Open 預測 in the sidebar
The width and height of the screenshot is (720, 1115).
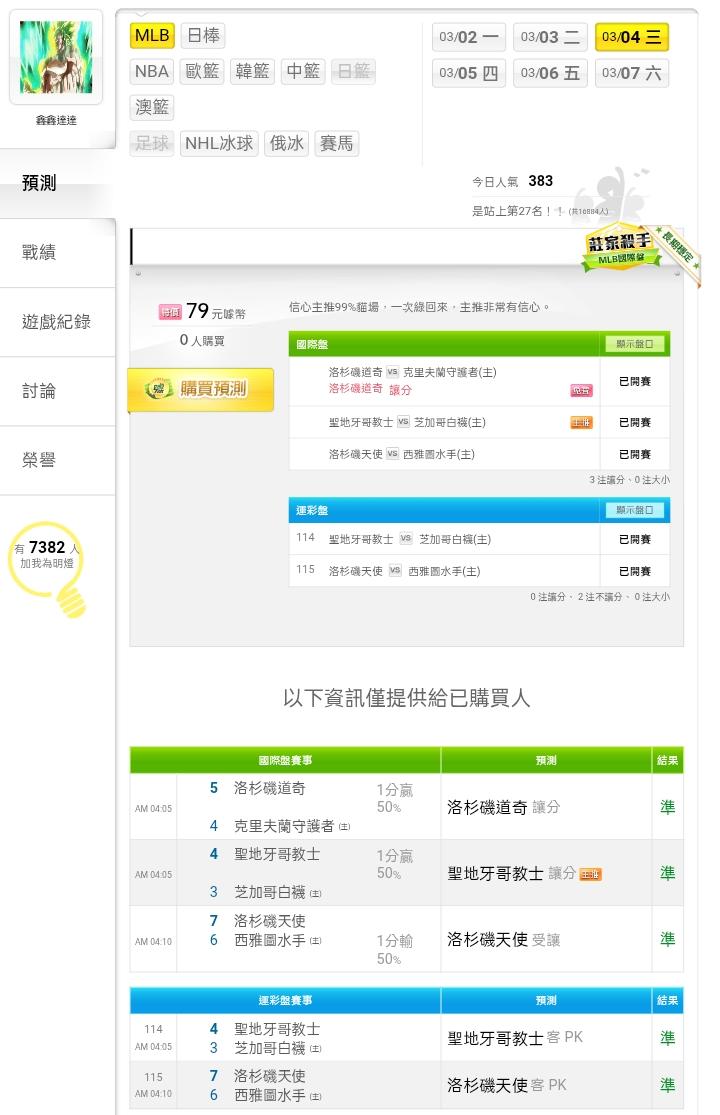(x=57, y=183)
